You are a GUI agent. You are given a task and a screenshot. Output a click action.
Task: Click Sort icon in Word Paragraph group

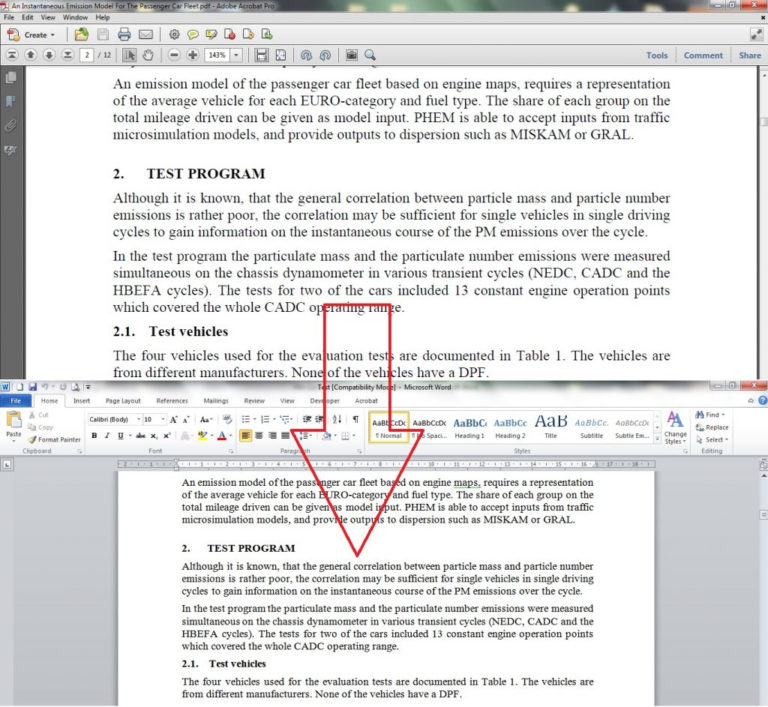tap(337, 419)
